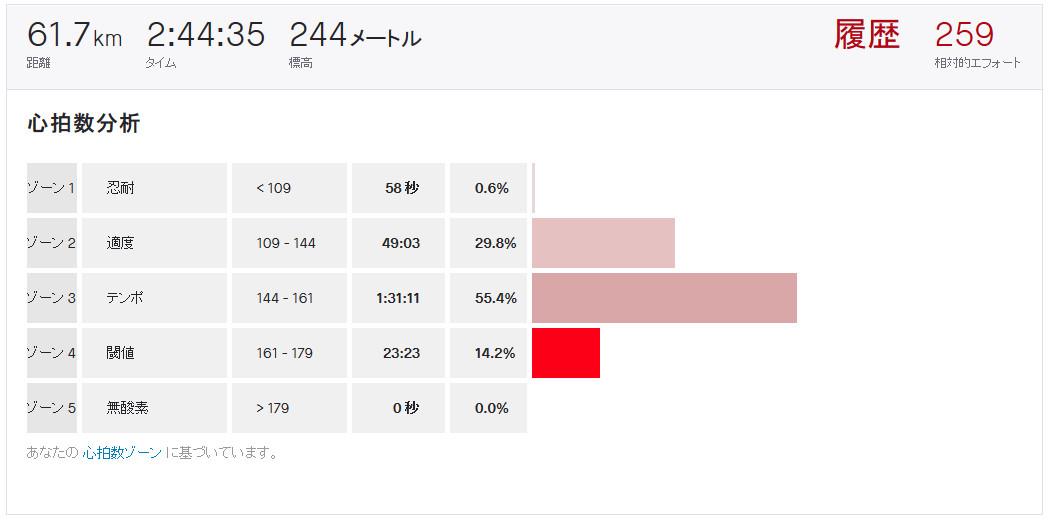Click the 49:03 time cell
Screen dimensions: 1050x522
(x=398, y=243)
